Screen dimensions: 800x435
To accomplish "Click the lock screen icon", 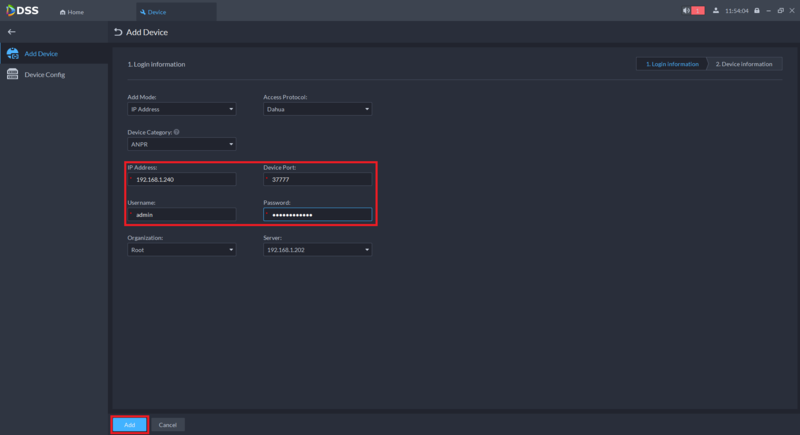I will (x=757, y=11).
